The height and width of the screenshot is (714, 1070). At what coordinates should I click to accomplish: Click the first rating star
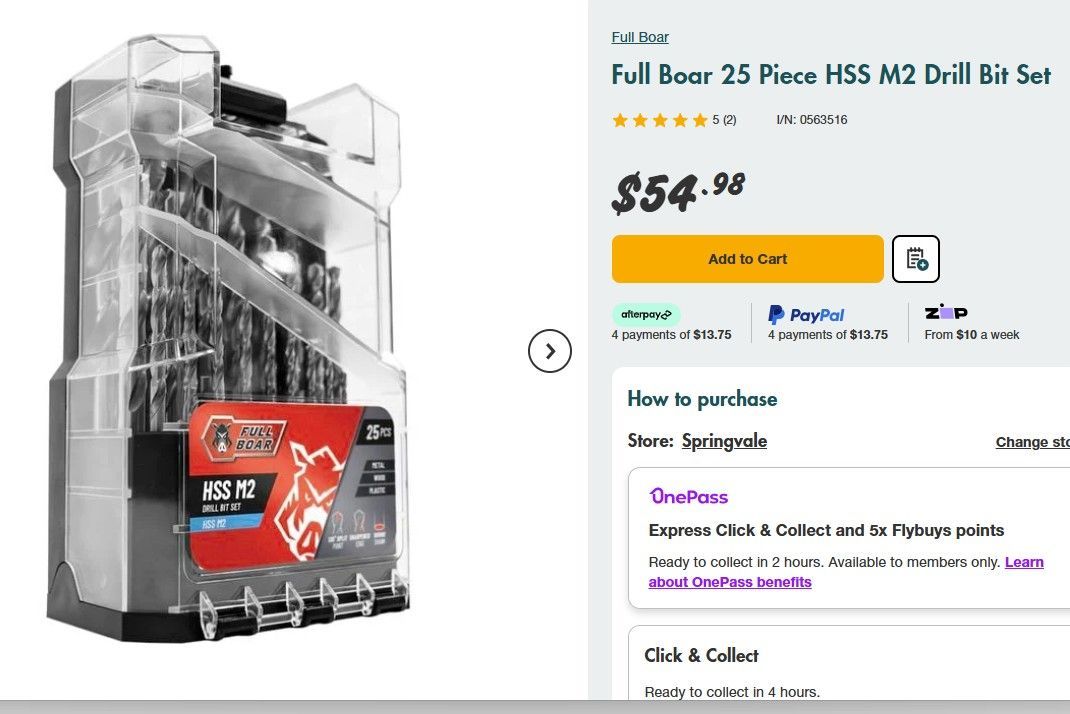pos(620,120)
